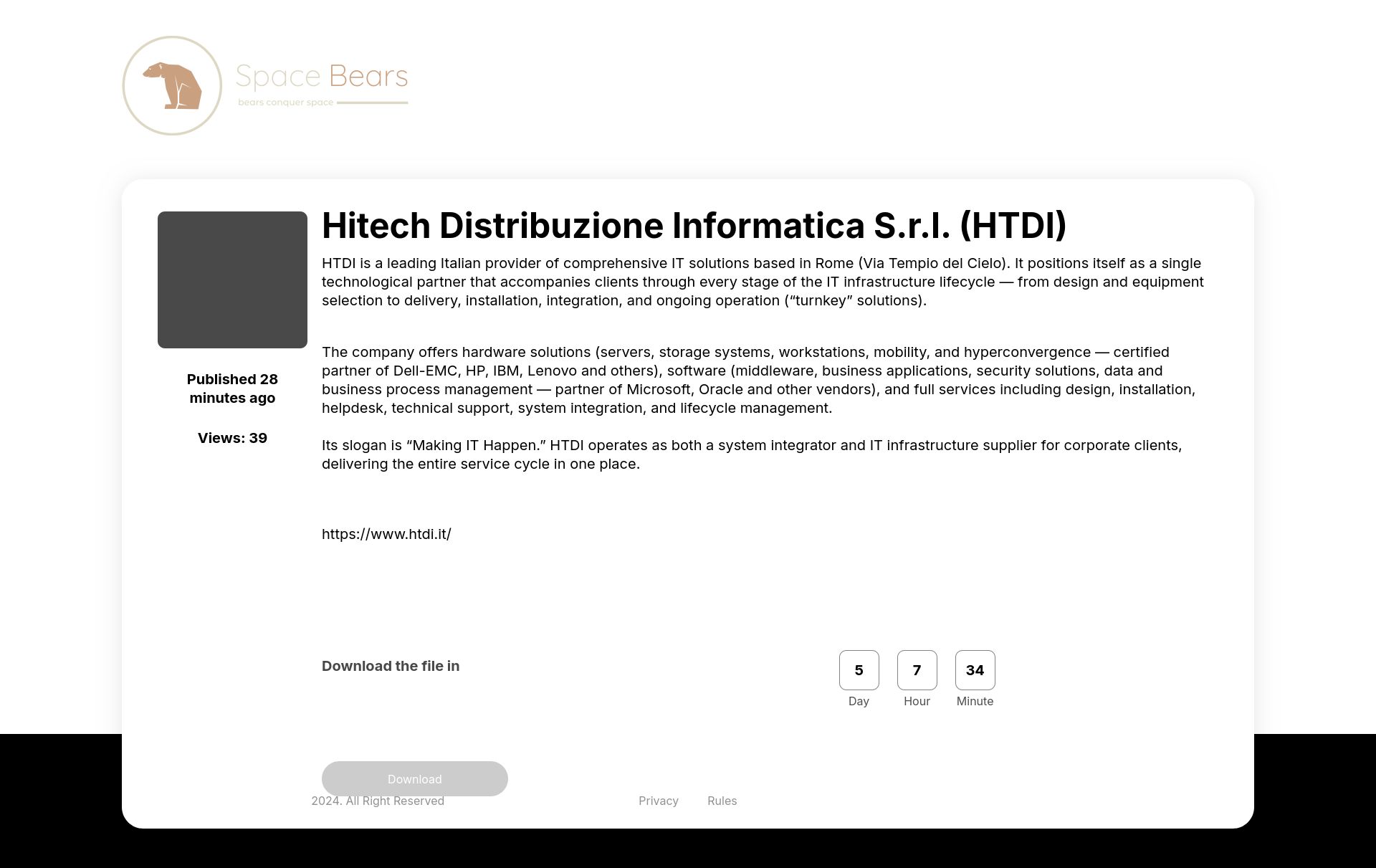Click the paragraph containing the slogan 'Making IT Happen'
Viewport: 1376px width, 868px height.
tap(752, 454)
